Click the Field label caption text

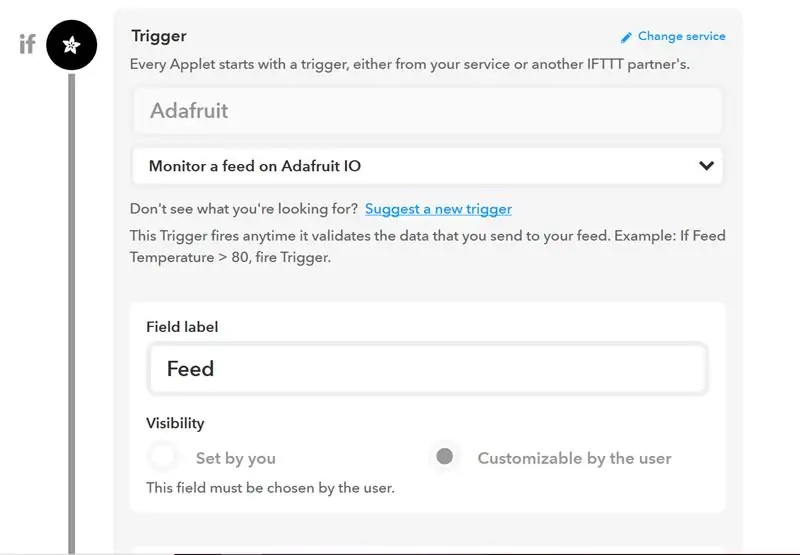(x=182, y=327)
